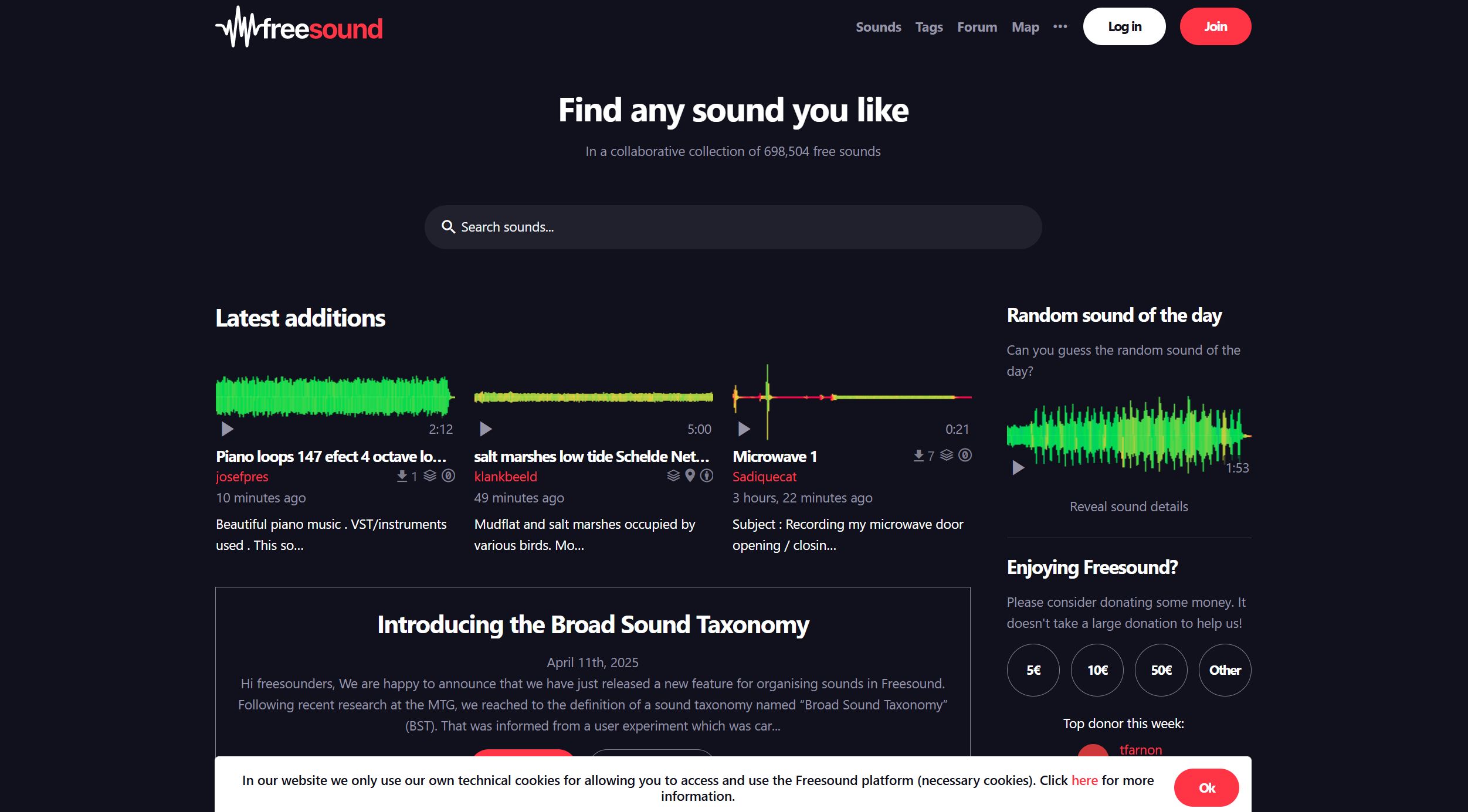The height and width of the screenshot is (812, 1468).
Task: Click the stacked layers icon on Piano loops
Action: 430,475
